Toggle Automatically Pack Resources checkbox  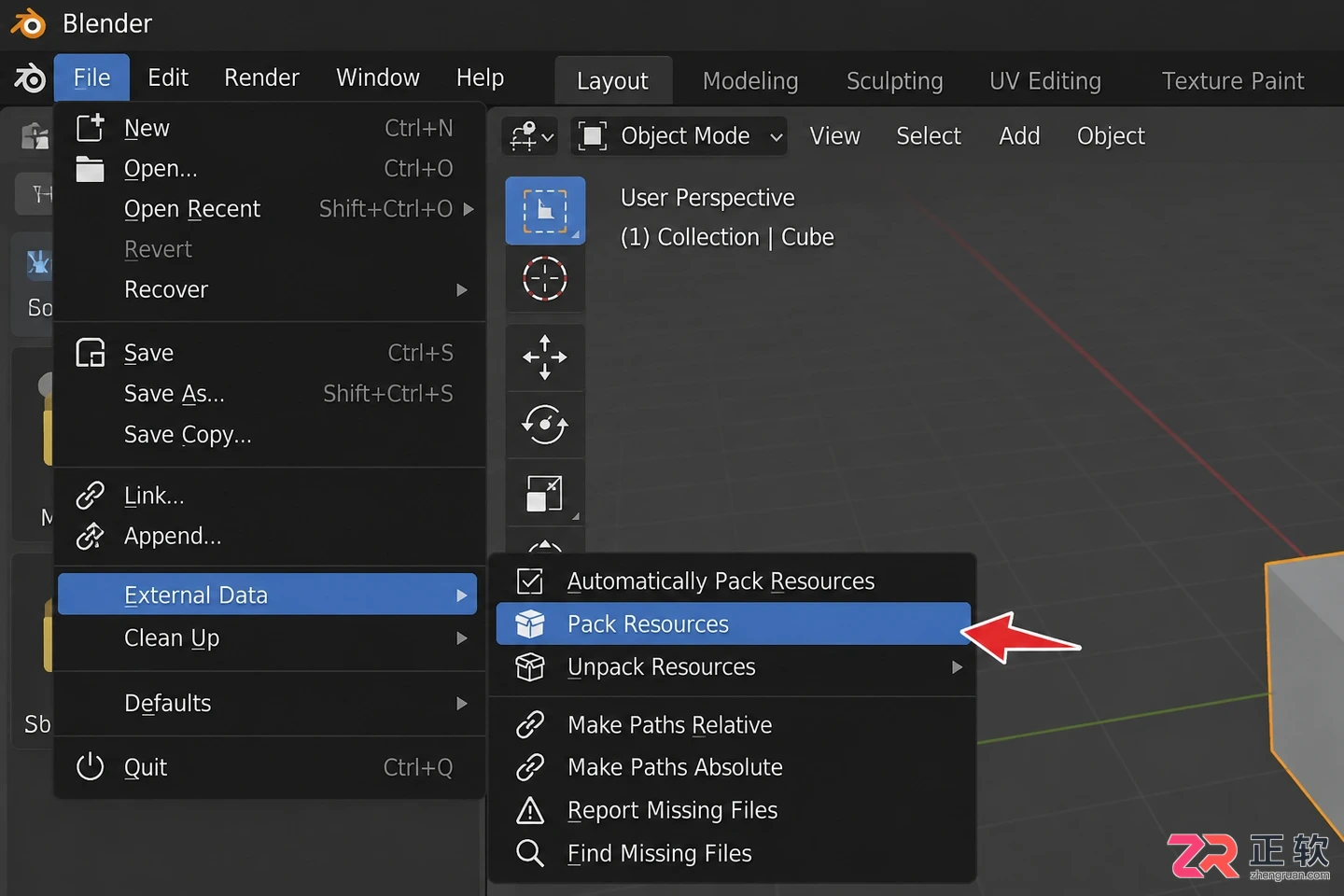(530, 581)
